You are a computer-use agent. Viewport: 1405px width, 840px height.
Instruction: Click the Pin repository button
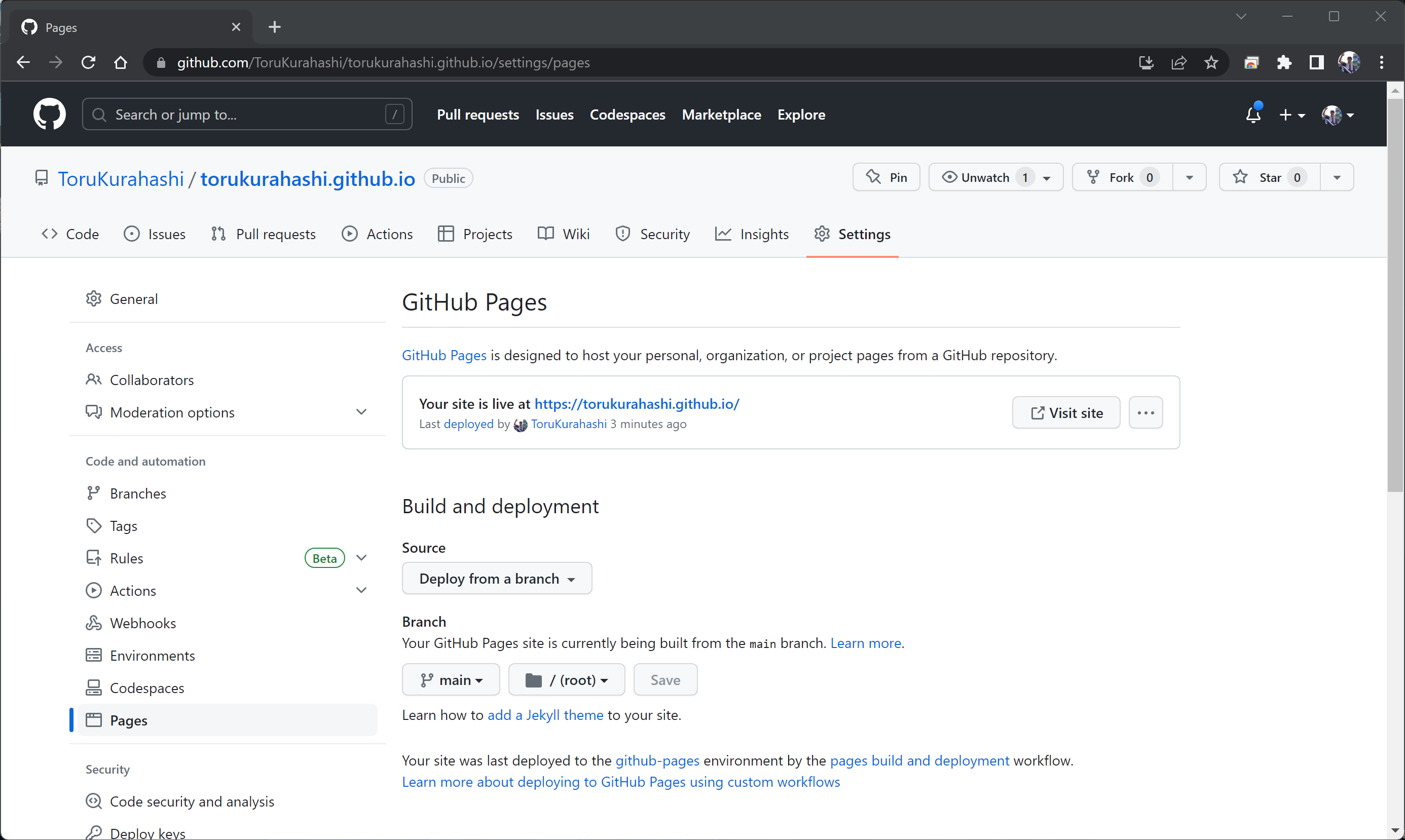point(885,177)
